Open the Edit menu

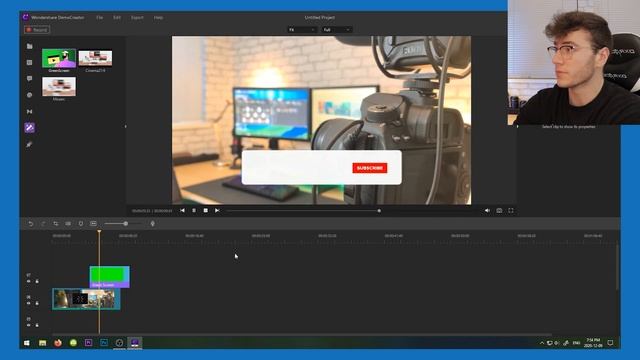117,18
